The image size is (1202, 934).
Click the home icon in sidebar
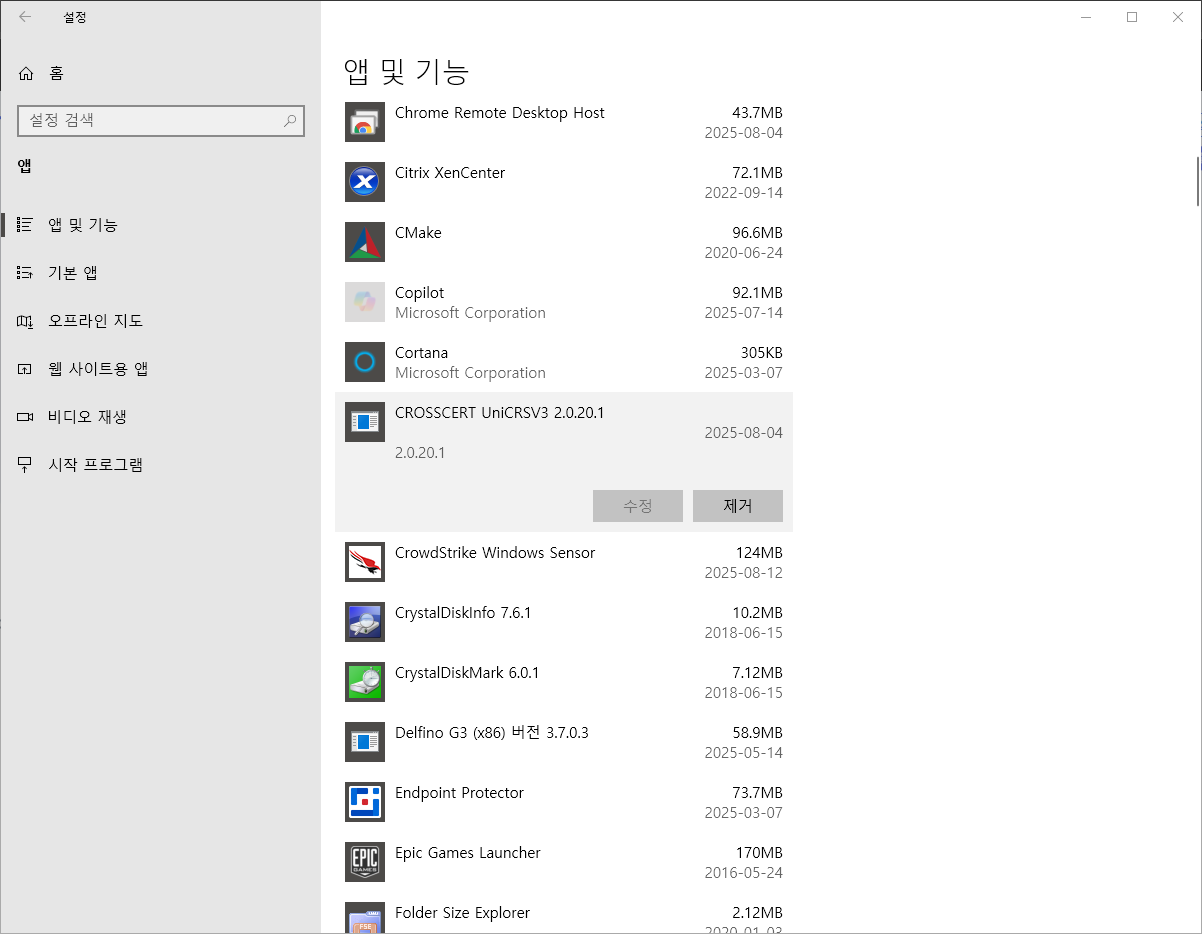tap(26, 73)
